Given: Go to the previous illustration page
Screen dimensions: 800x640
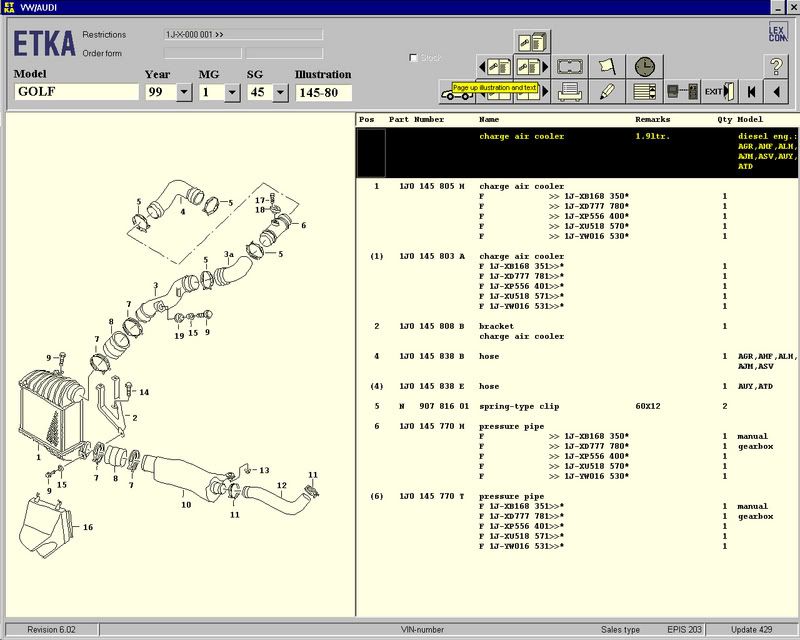Looking at the screenshot, I should [x=494, y=66].
